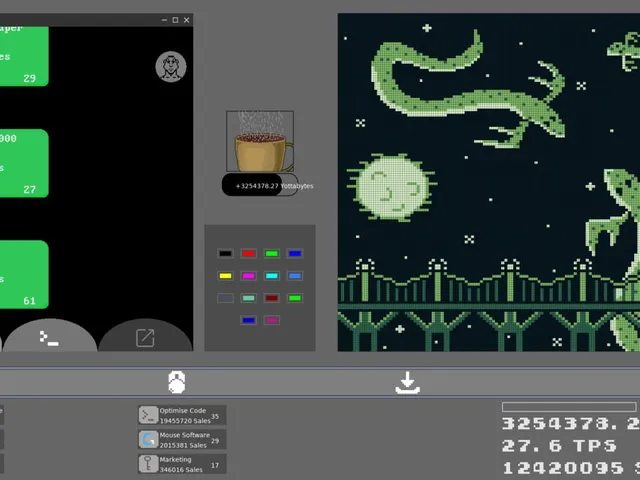Click the 3254378 counter readout
The image size is (640, 480).
(571, 424)
